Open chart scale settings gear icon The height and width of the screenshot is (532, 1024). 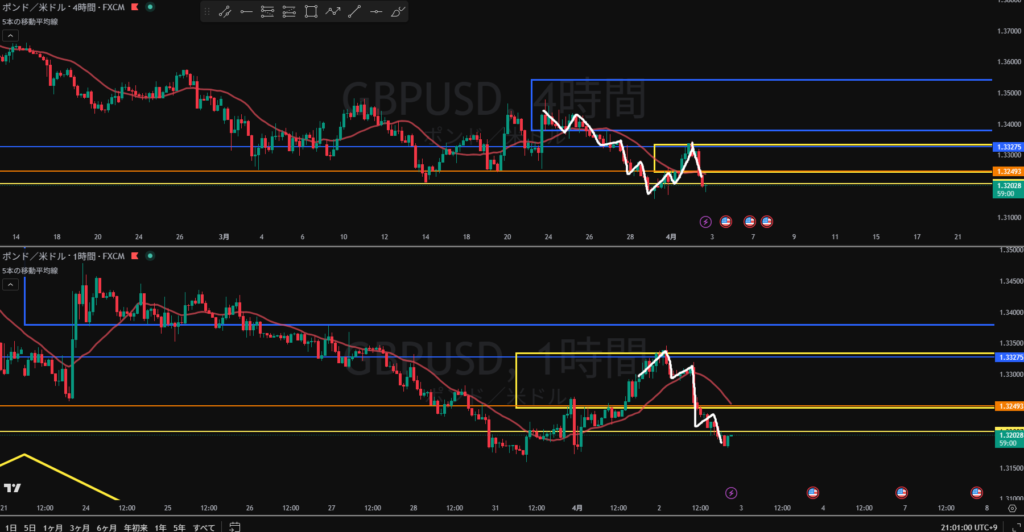[x=1012, y=509]
